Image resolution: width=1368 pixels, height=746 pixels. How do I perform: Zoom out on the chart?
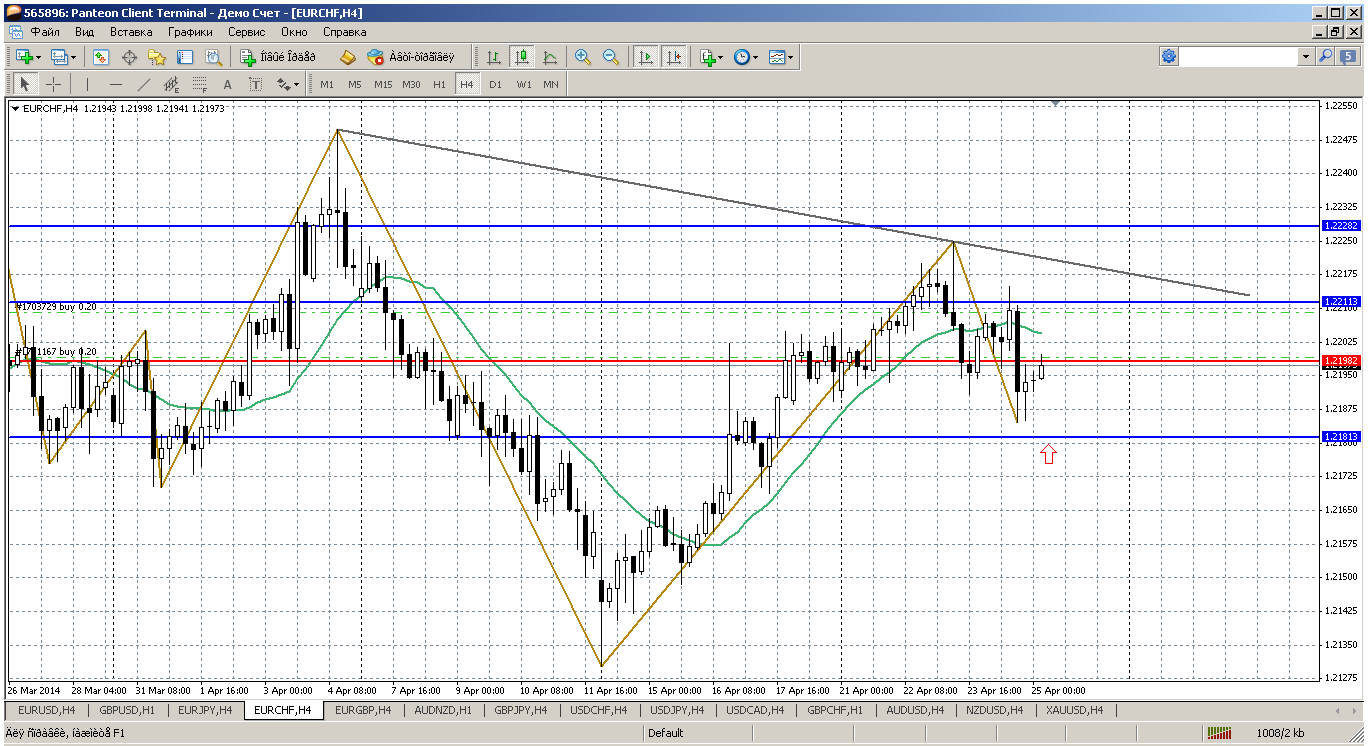(611, 57)
